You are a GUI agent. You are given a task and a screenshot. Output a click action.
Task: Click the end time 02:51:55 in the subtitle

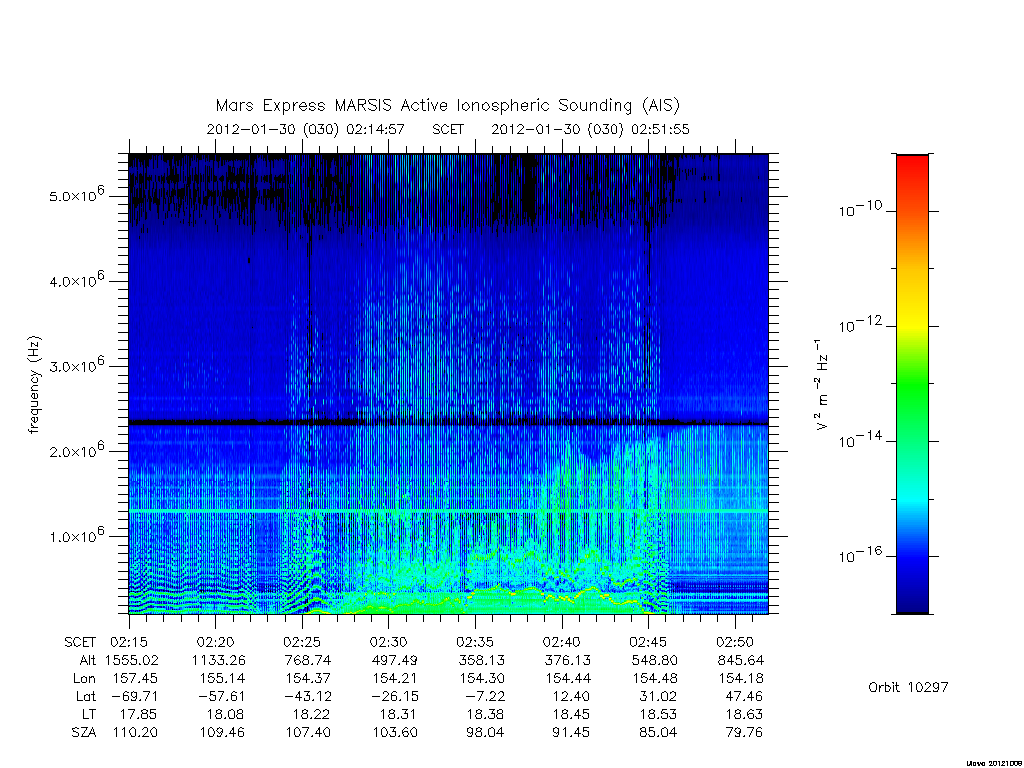[x=660, y=129]
